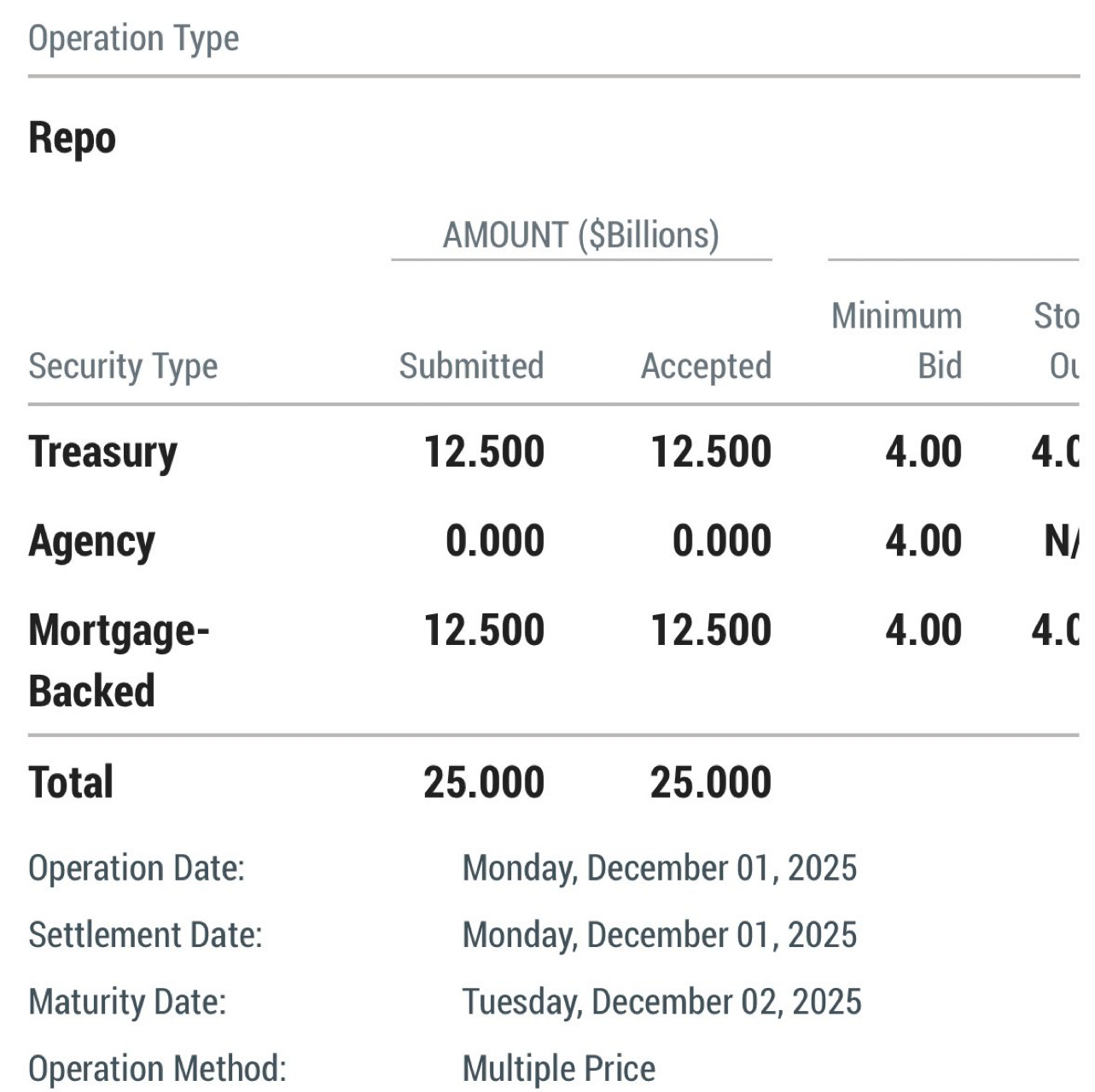Select the Mortgage-Backed row label

click(119, 659)
